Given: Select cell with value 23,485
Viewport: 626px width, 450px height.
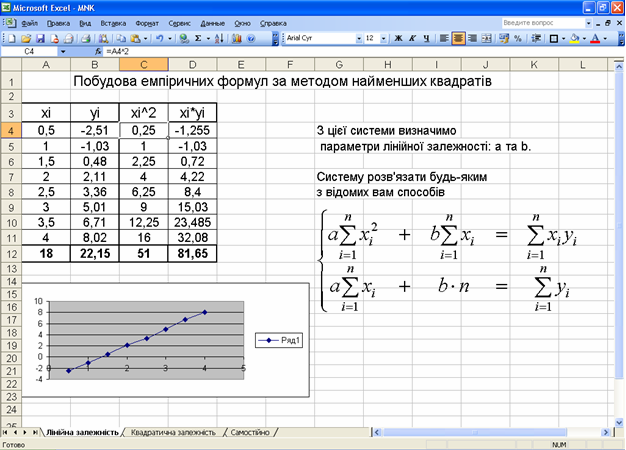Looking at the screenshot, I should pyautogui.click(x=192, y=222).
